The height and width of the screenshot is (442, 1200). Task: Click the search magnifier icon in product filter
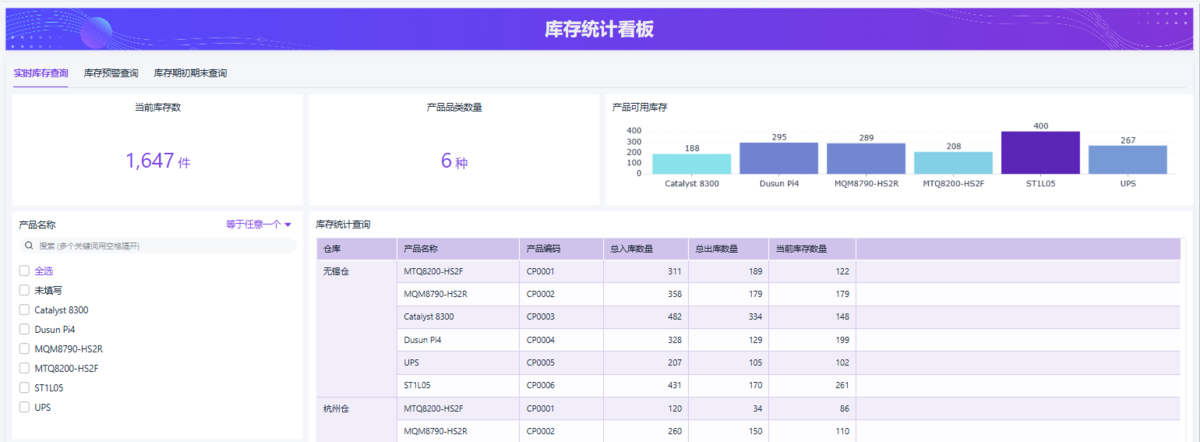point(27,245)
